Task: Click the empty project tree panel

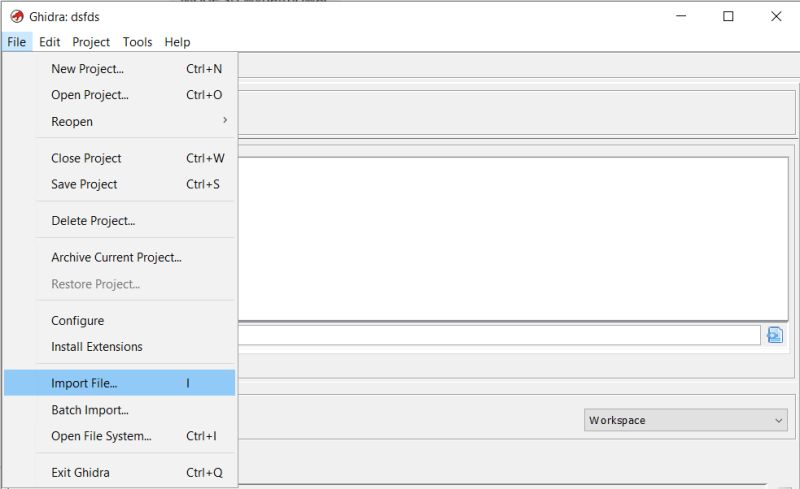Action: coord(513,239)
